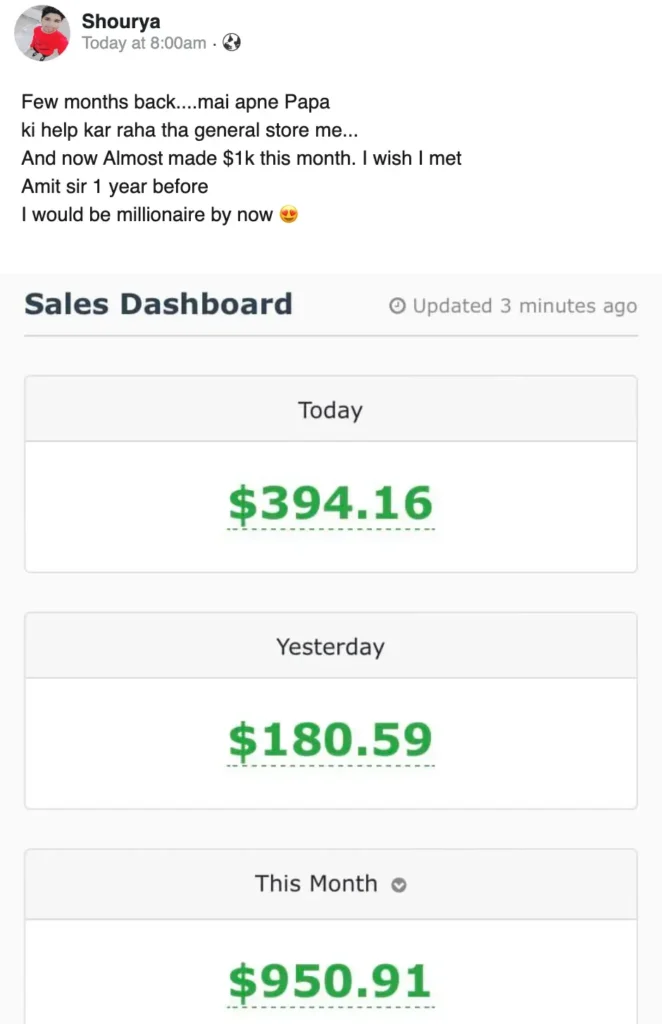
Task: Click the 'Few months back' first post line
Action: pyautogui.click(x=175, y=102)
